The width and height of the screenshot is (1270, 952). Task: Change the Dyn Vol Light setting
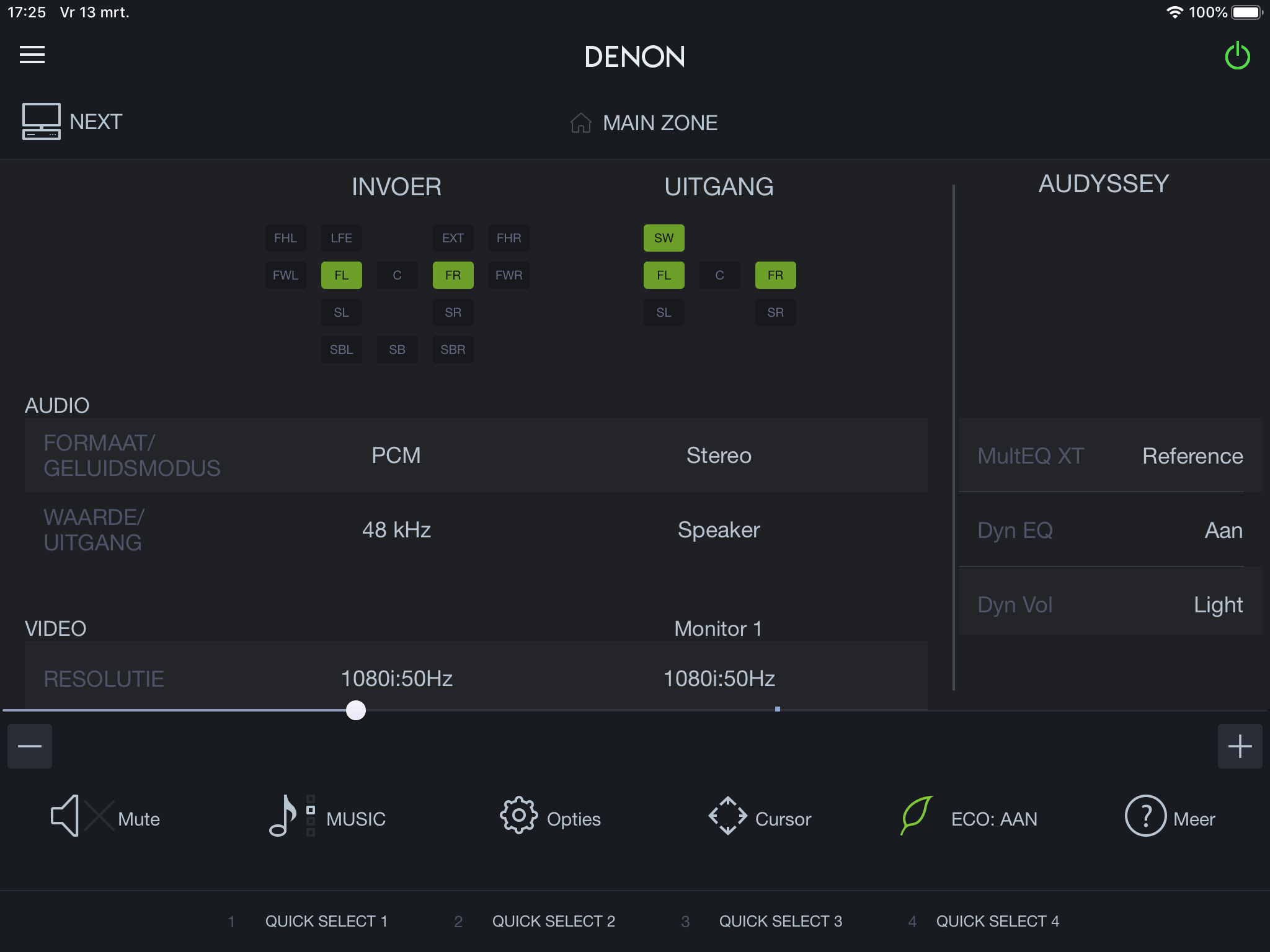pos(1110,604)
